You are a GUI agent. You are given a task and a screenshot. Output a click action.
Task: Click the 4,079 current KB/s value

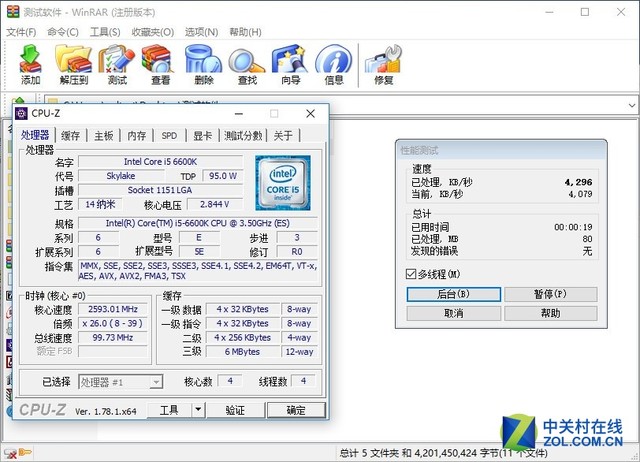(x=580, y=194)
